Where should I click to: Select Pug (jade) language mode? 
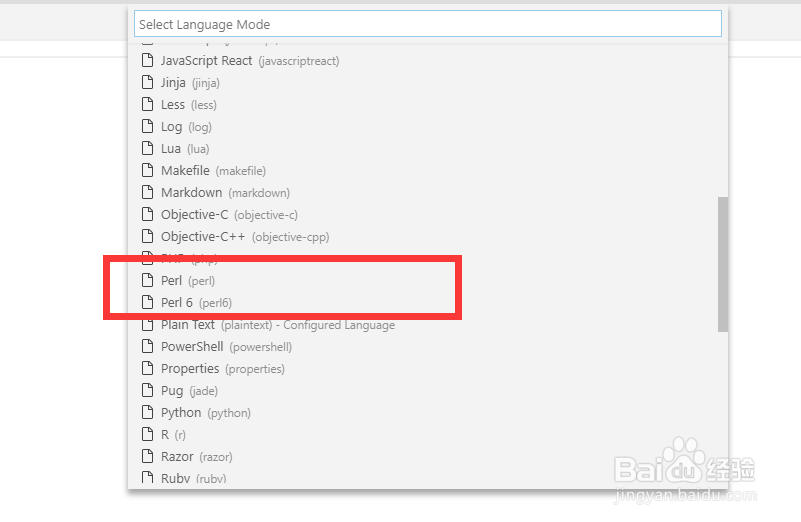pos(428,390)
